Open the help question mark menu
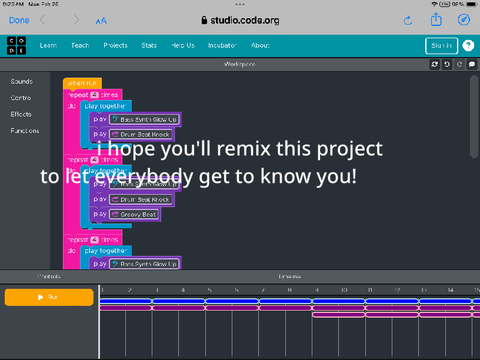This screenshot has height=360, width=480. tap(468, 46)
